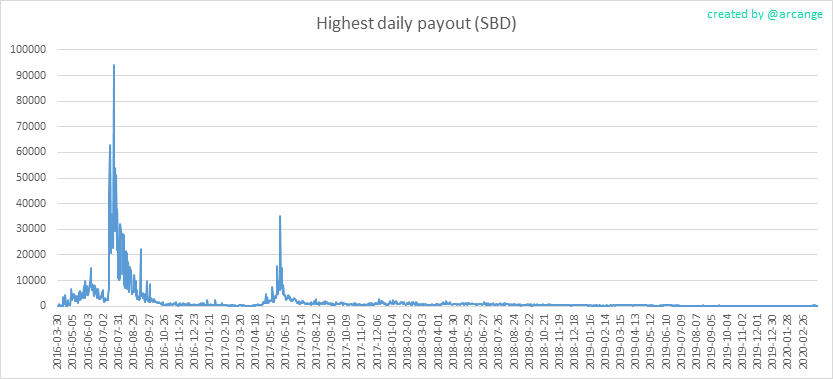The image size is (833, 379).
Task: Click the x-axis date '2016-05-05'
Action: pos(73,341)
